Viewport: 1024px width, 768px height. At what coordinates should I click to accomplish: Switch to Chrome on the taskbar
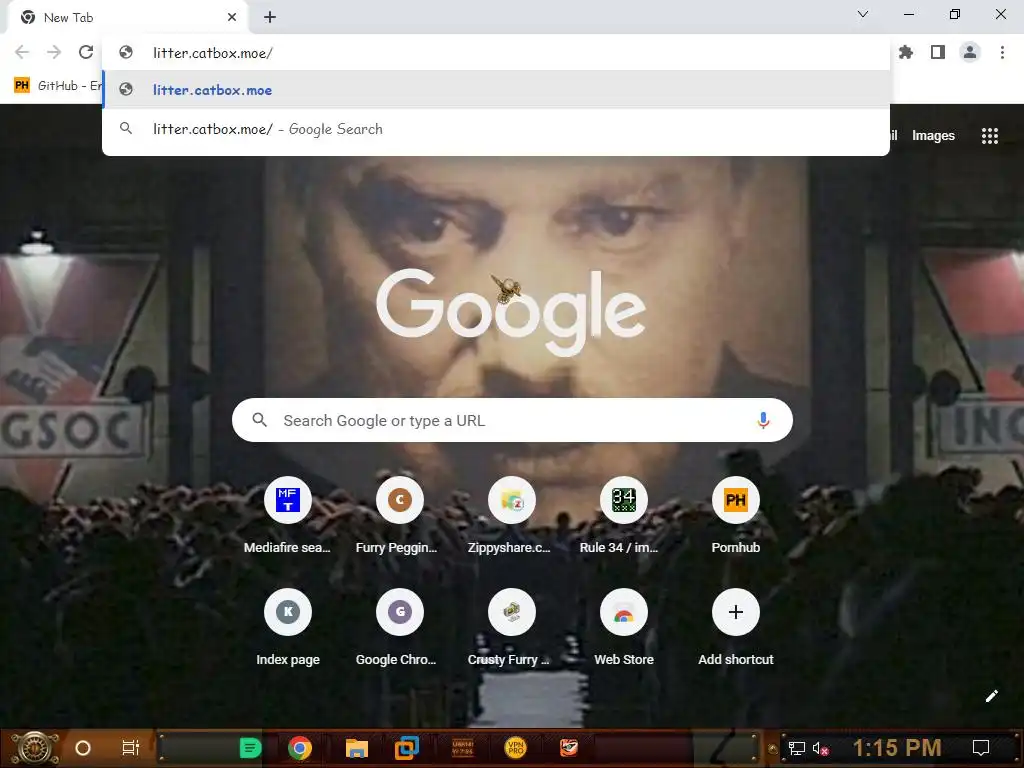coord(300,748)
